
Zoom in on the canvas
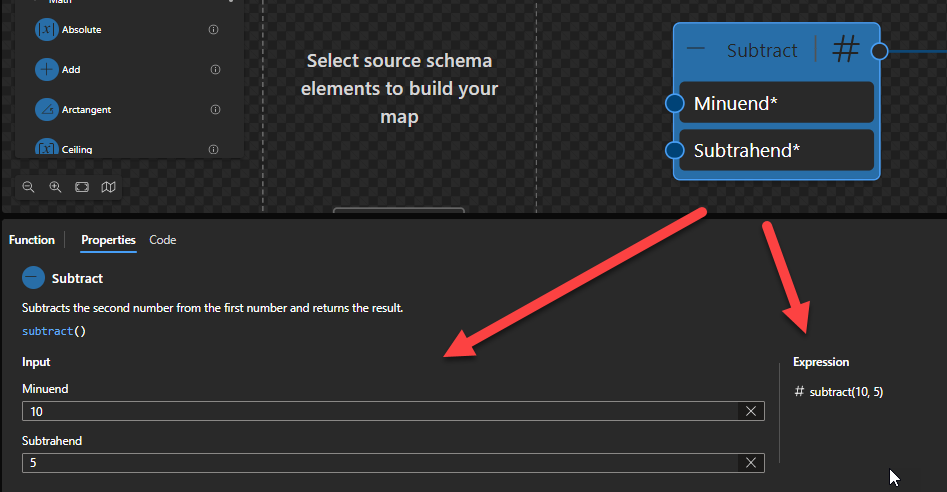pyautogui.click(x=55, y=187)
